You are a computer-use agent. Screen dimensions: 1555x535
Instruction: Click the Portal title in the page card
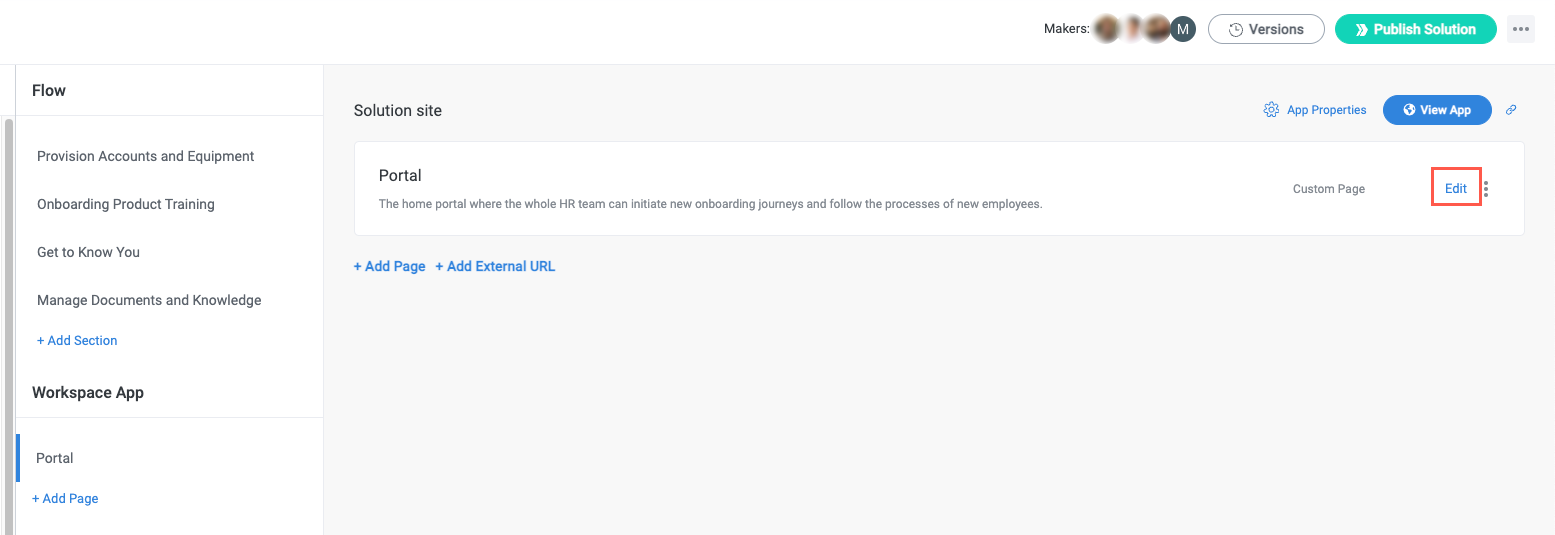point(400,175)
